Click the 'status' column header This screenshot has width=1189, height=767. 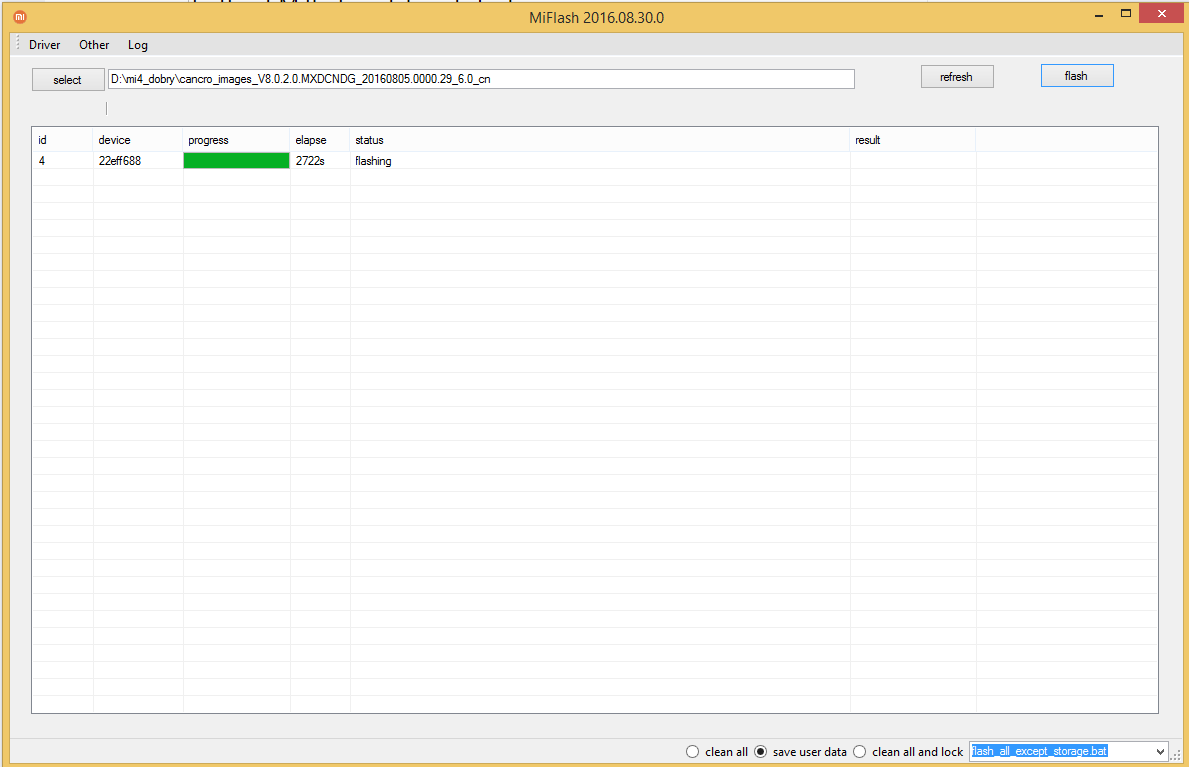(x=369, y=140)
